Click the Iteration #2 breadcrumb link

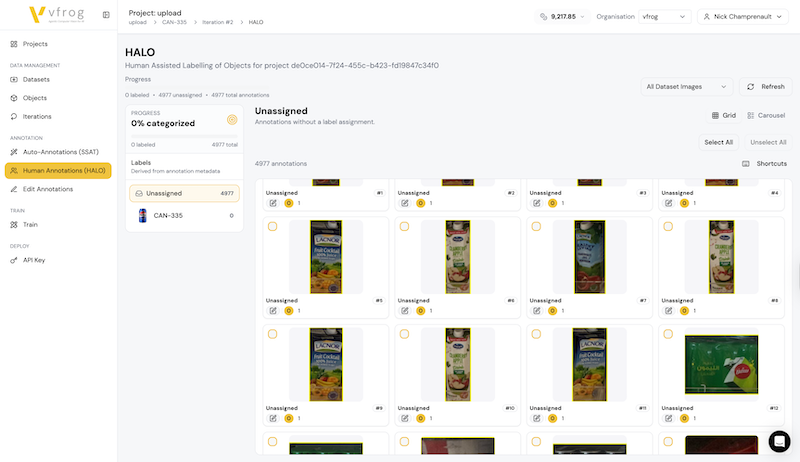[x=217, y=22]
